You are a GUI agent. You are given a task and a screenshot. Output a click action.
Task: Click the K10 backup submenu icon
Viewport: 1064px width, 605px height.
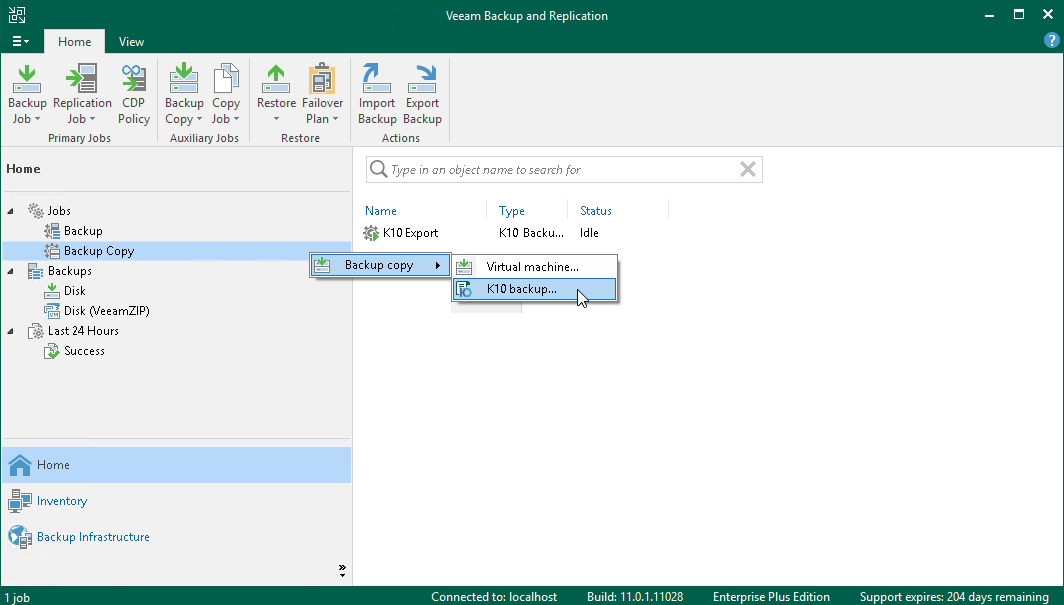(464, 289)
